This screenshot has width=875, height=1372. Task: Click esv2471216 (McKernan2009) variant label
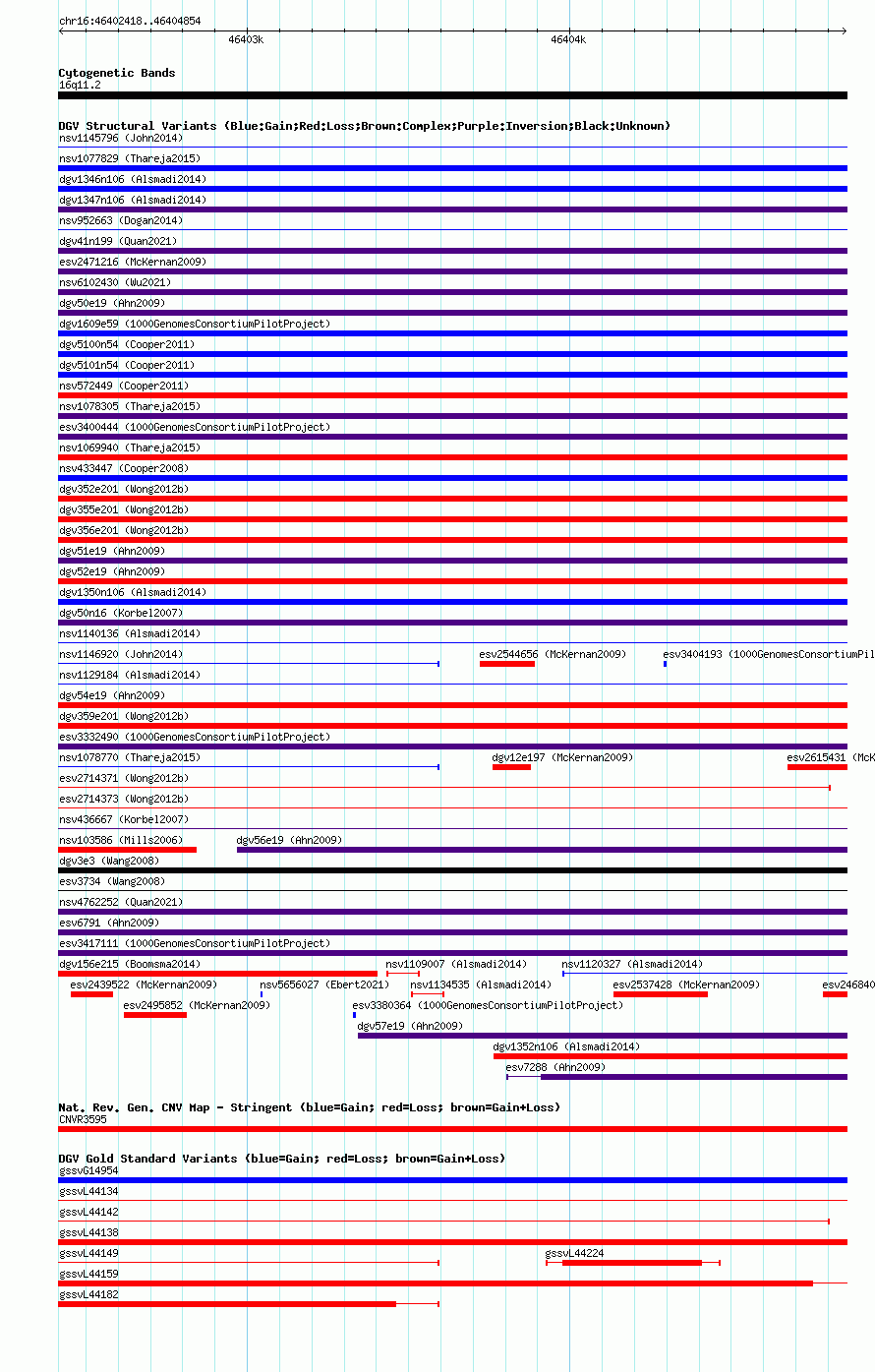click(133, 262)
